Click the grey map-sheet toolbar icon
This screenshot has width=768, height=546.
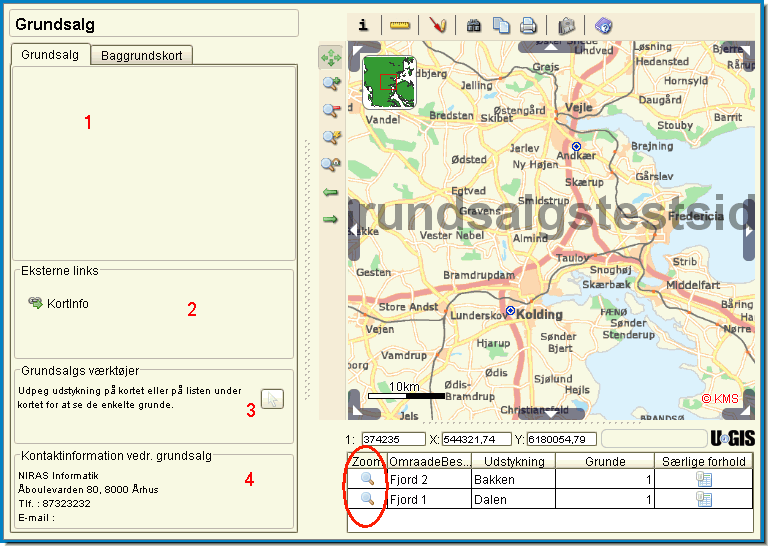[566, 25]
